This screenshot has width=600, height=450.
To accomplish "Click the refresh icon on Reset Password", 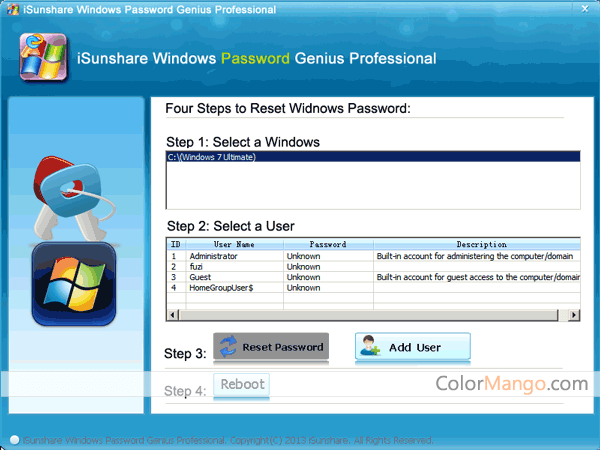I will (230, 347).
